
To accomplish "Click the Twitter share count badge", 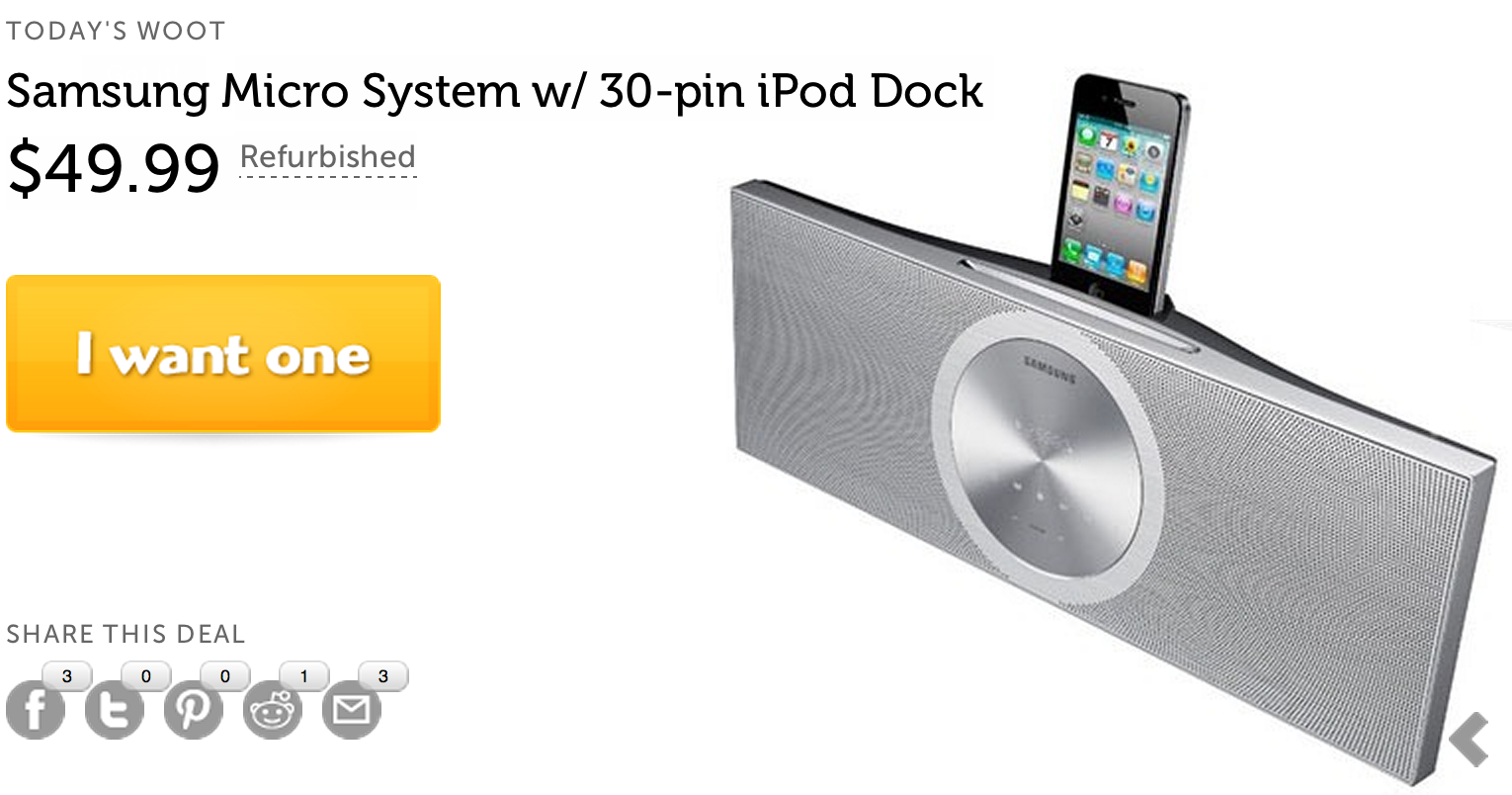I will pos(146,676).
